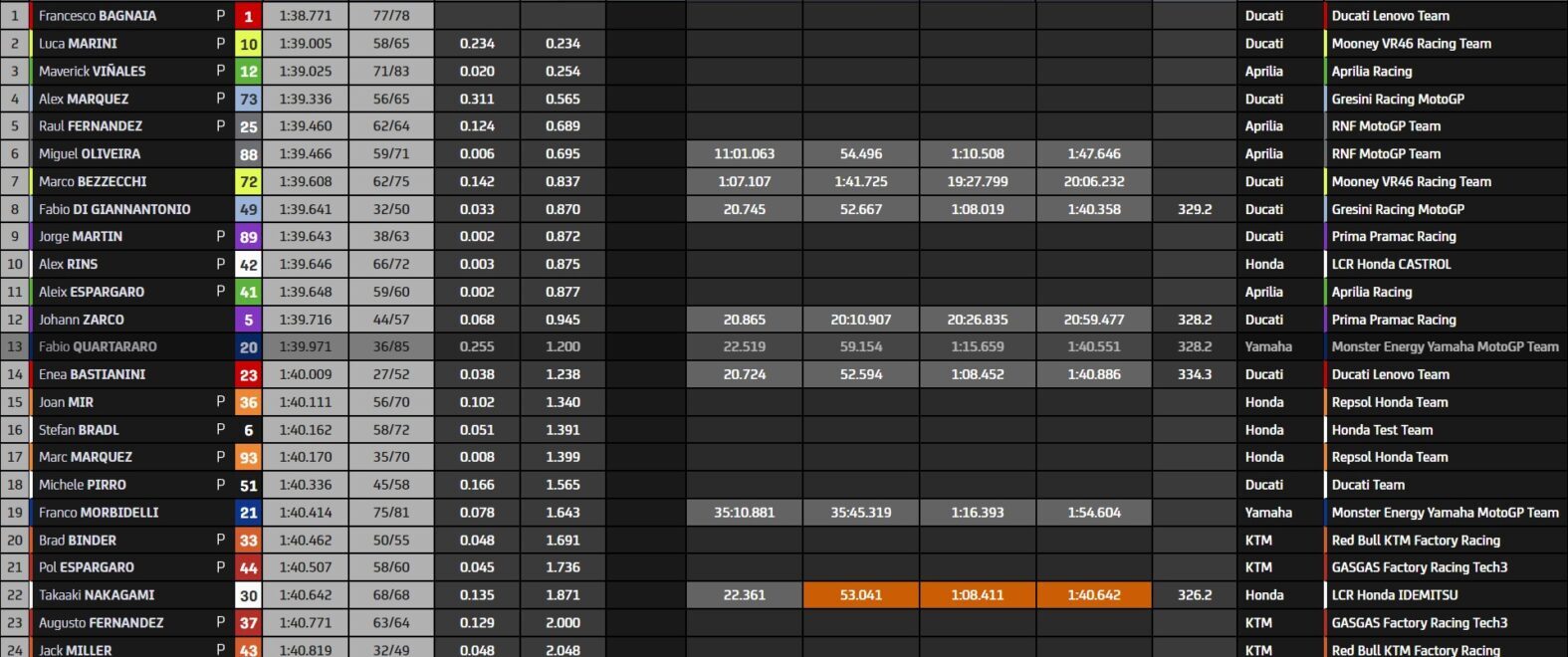Click orange sector time 53.041

point(861,596)
